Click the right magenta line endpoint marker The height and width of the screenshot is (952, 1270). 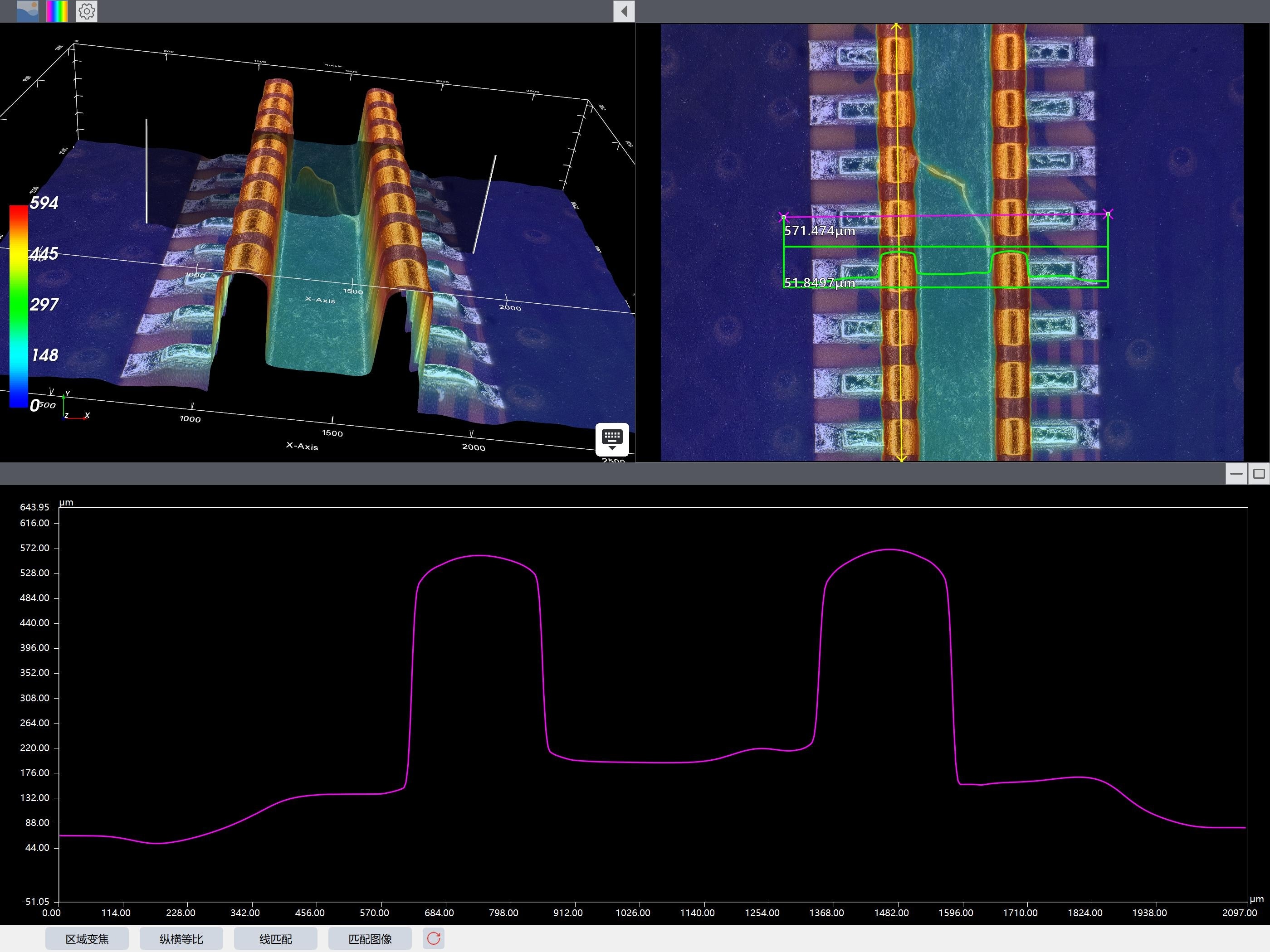pos(1108,214)
